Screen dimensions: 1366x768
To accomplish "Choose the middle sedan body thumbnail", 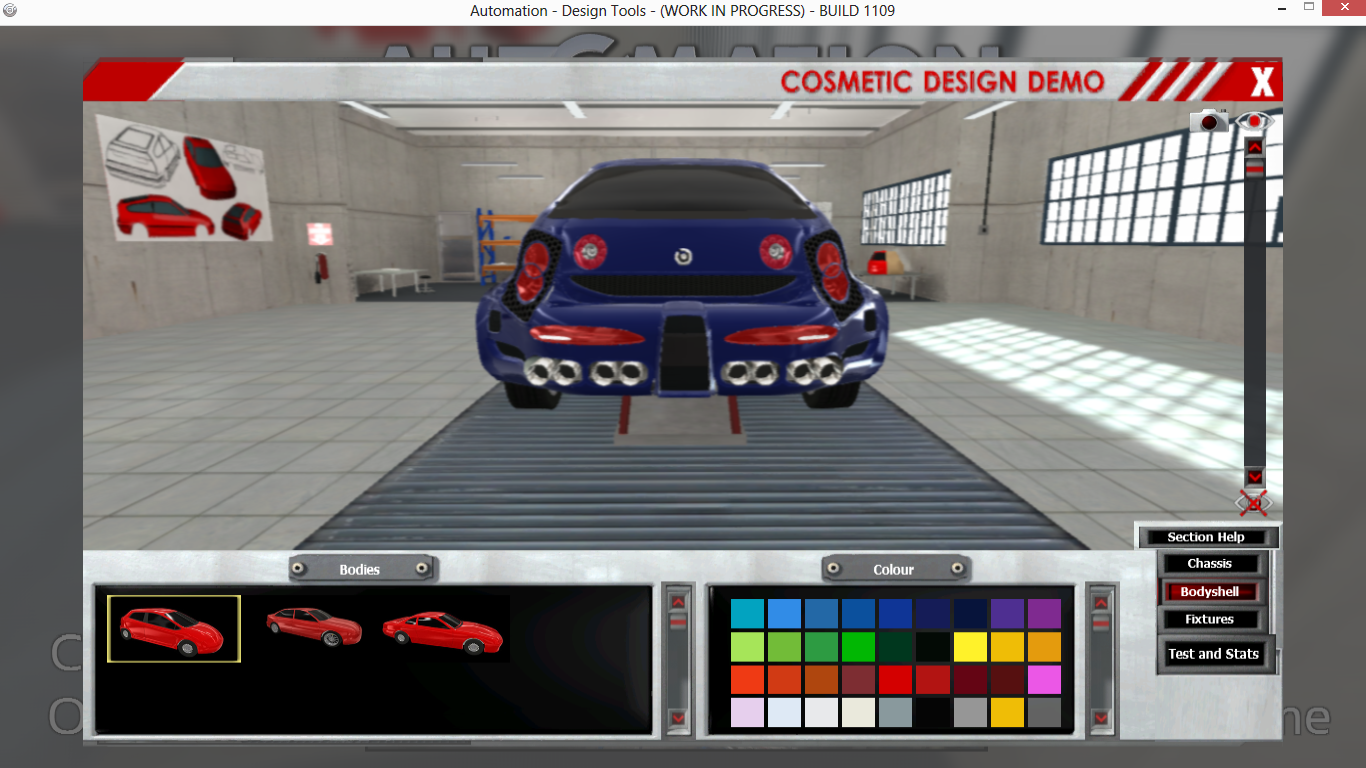I will (315, 626).
